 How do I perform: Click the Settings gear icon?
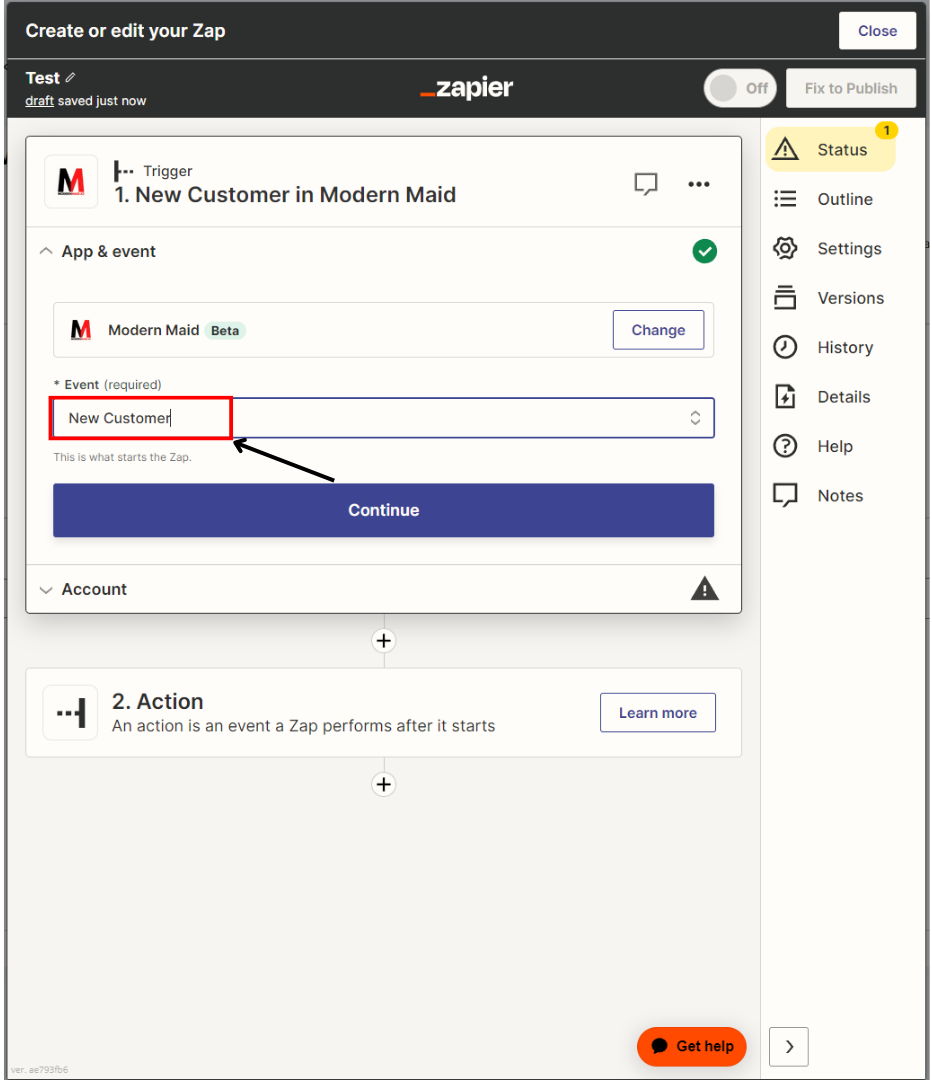pos(785,248)
